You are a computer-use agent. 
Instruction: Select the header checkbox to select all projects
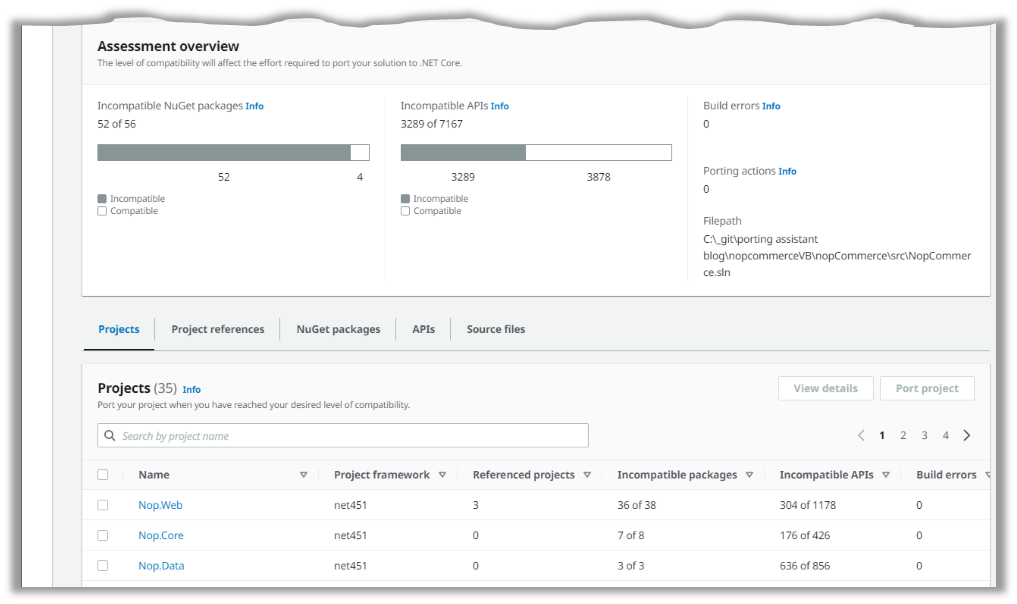coord(102,474)
